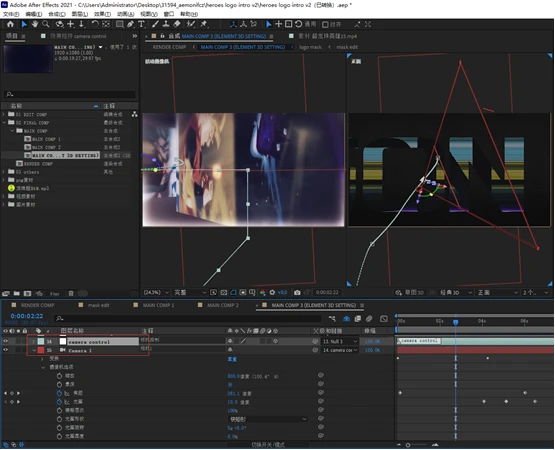This screenshot has width=555, height=450.
Task: Click the red label color of Camera 1 layer
Action: click(x=41, y=350)
